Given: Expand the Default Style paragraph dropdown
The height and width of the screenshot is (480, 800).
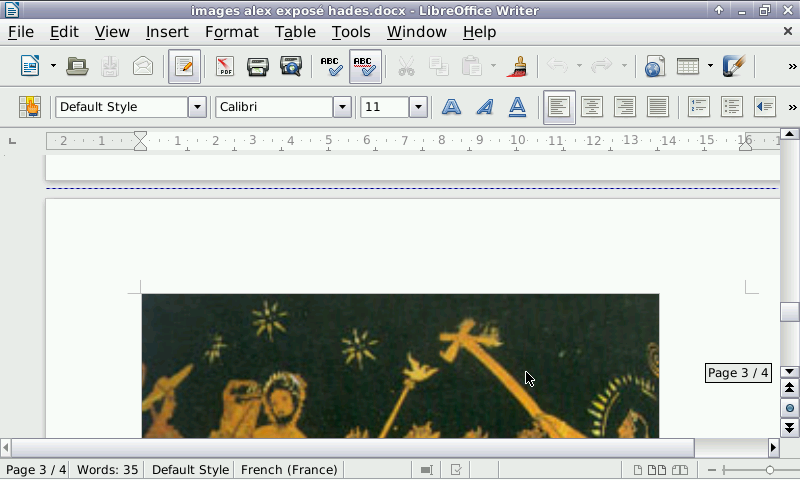Looking at the screenshot, I should [197, 107].
